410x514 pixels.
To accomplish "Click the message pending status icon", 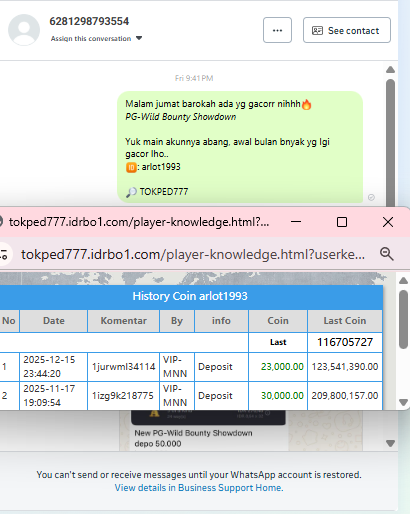I will [371, 197].
